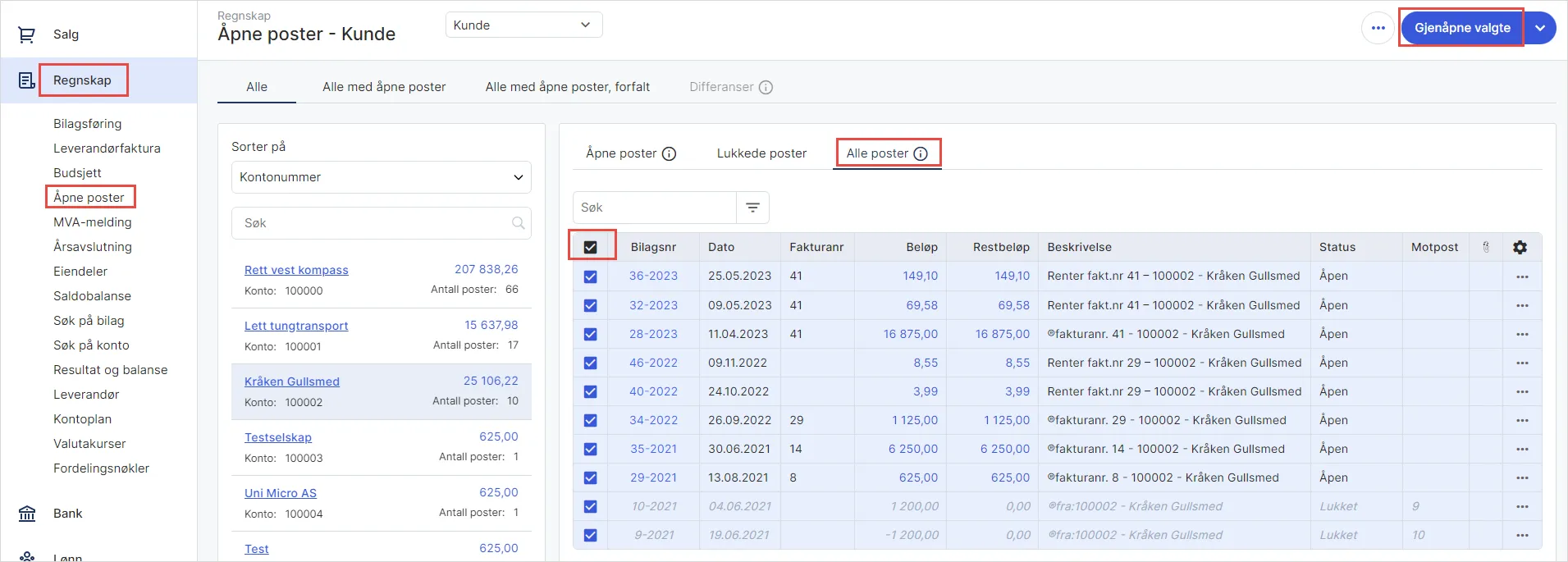The image size is (1568, 562).
Task: Expand arrow next to Gjenåpne valgte button
Action: coord(1540,28)
